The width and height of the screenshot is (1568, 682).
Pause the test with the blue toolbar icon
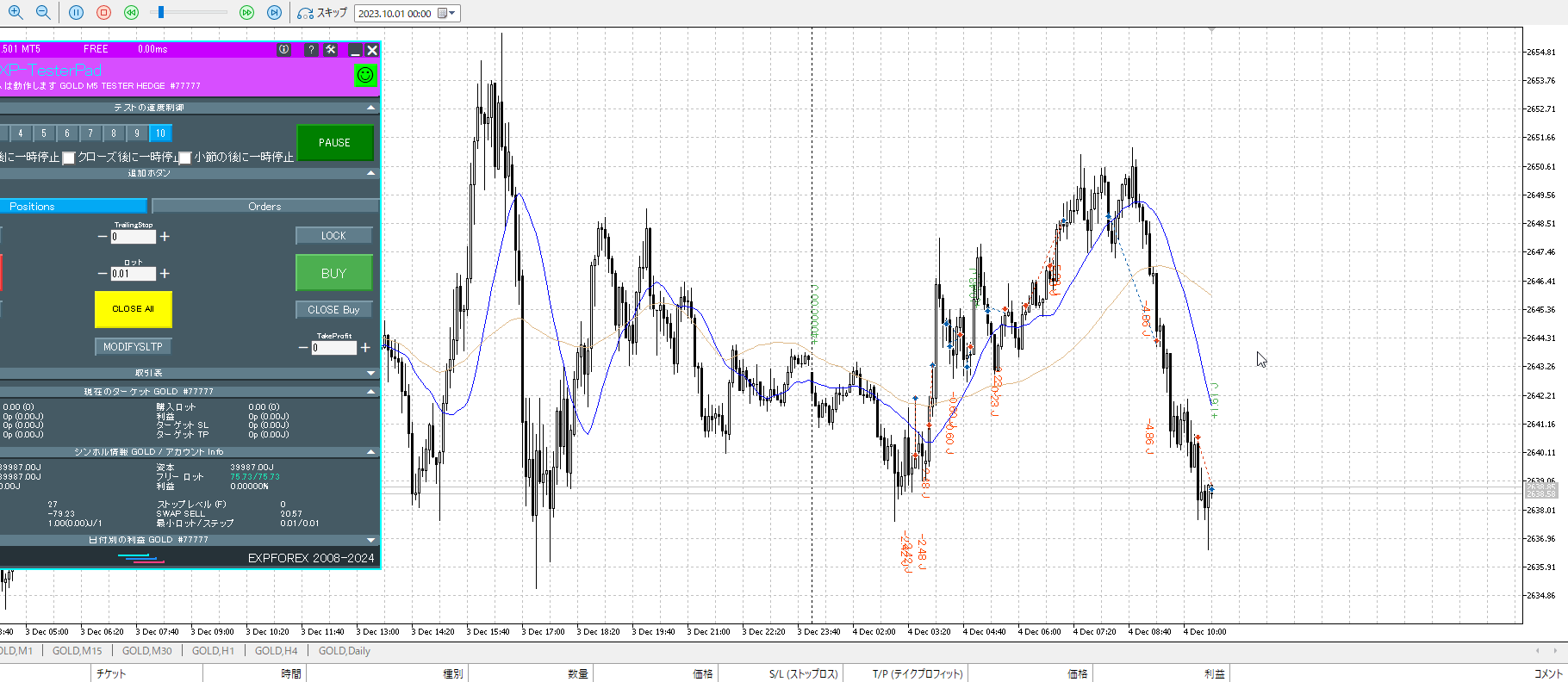pyautogui.click(x=76, y=13)
